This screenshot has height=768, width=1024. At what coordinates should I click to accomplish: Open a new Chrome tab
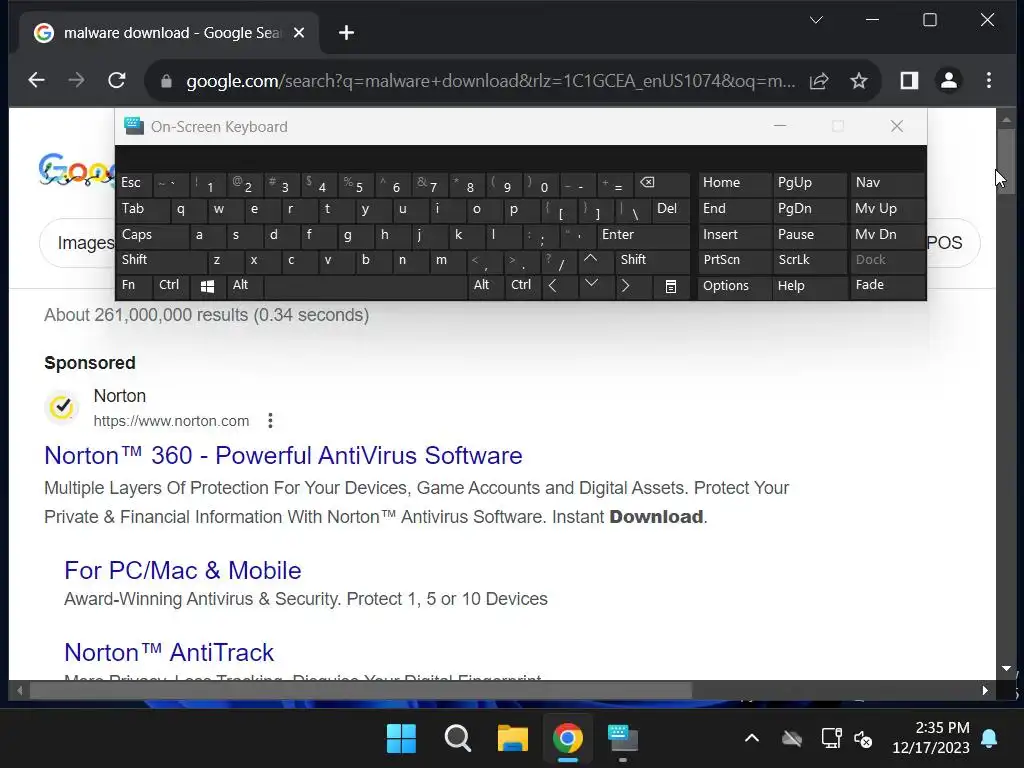[x=346, y=33]
